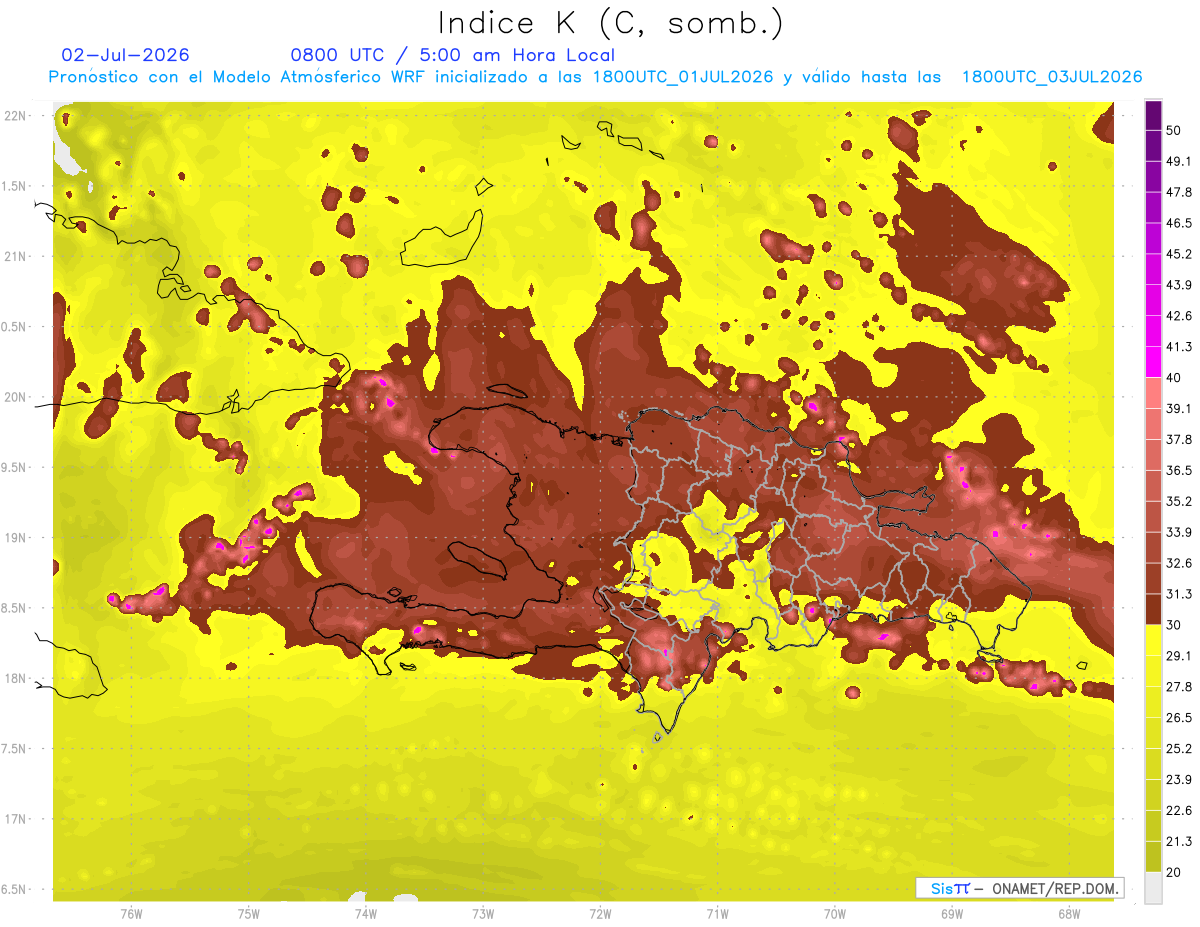
Task: Click the colorbar label '29.1'
Action: tap(1178, 655)
